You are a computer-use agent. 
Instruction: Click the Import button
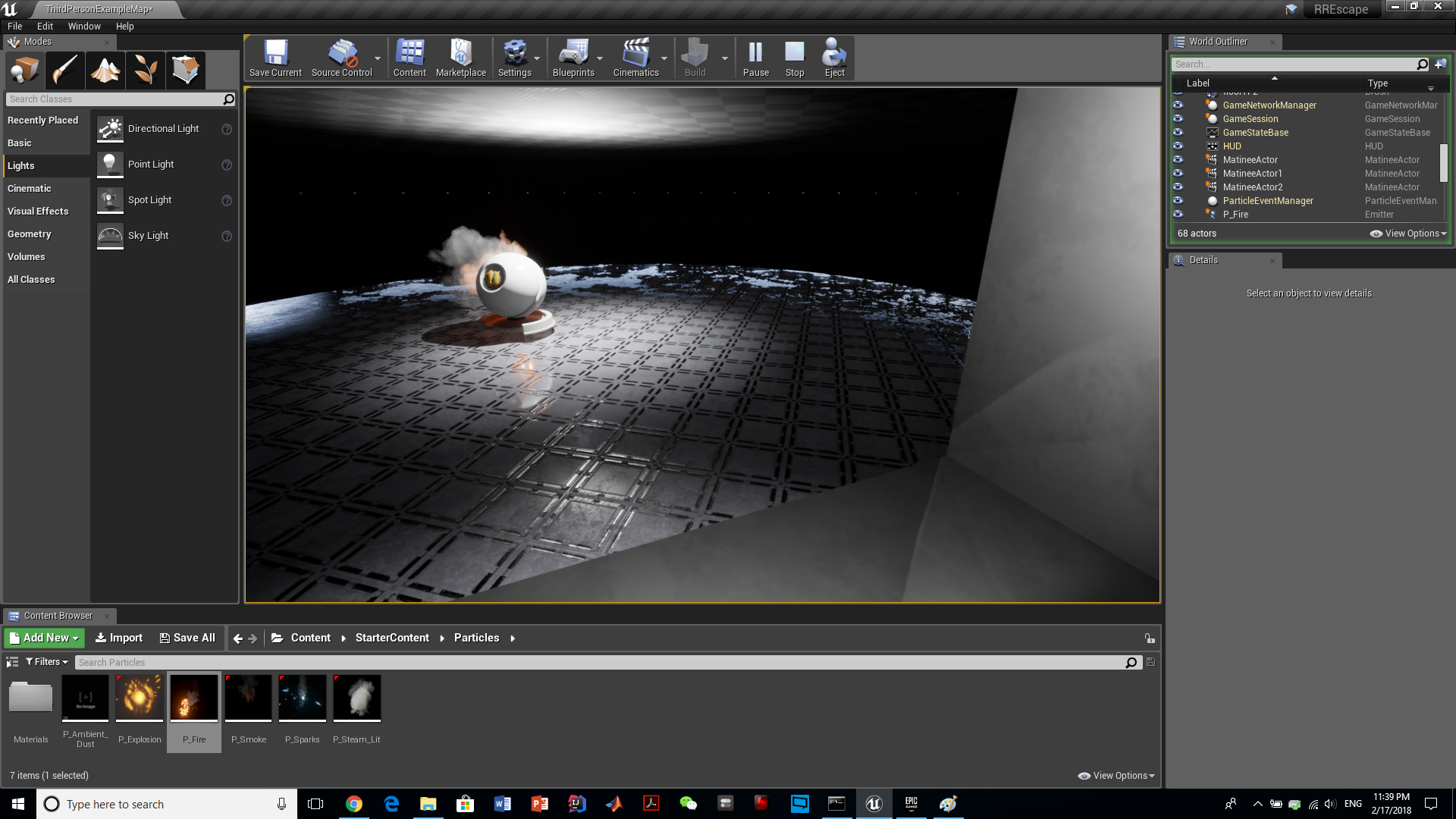pyautogui.click(x=119, y=638)
